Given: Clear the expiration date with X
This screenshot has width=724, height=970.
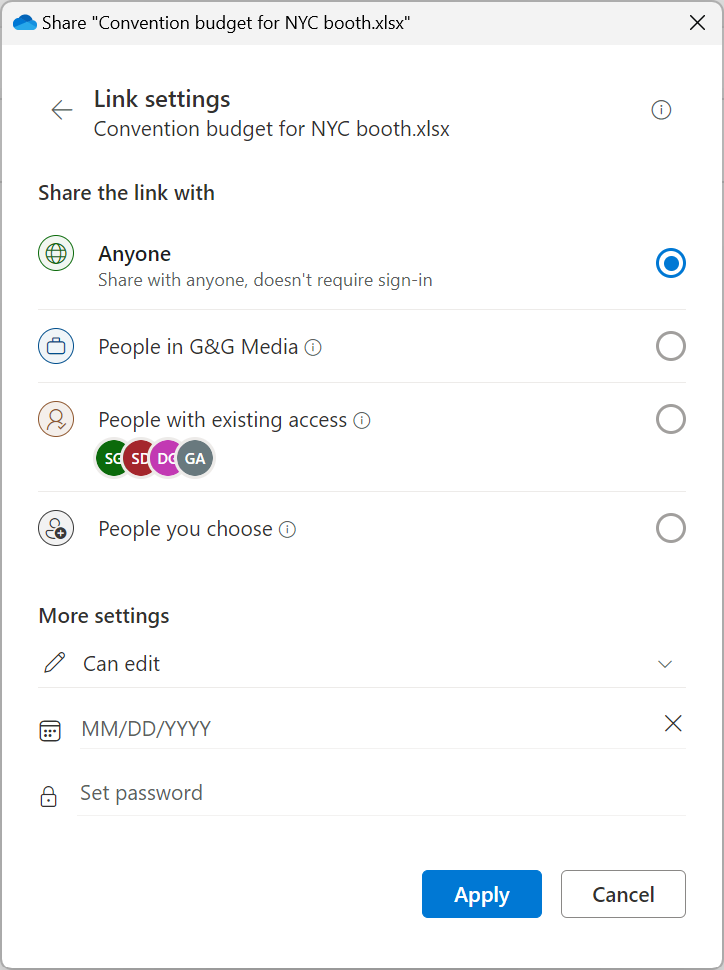Looking at the screenshot, I should pyautogui.click(x=673, y=723).
